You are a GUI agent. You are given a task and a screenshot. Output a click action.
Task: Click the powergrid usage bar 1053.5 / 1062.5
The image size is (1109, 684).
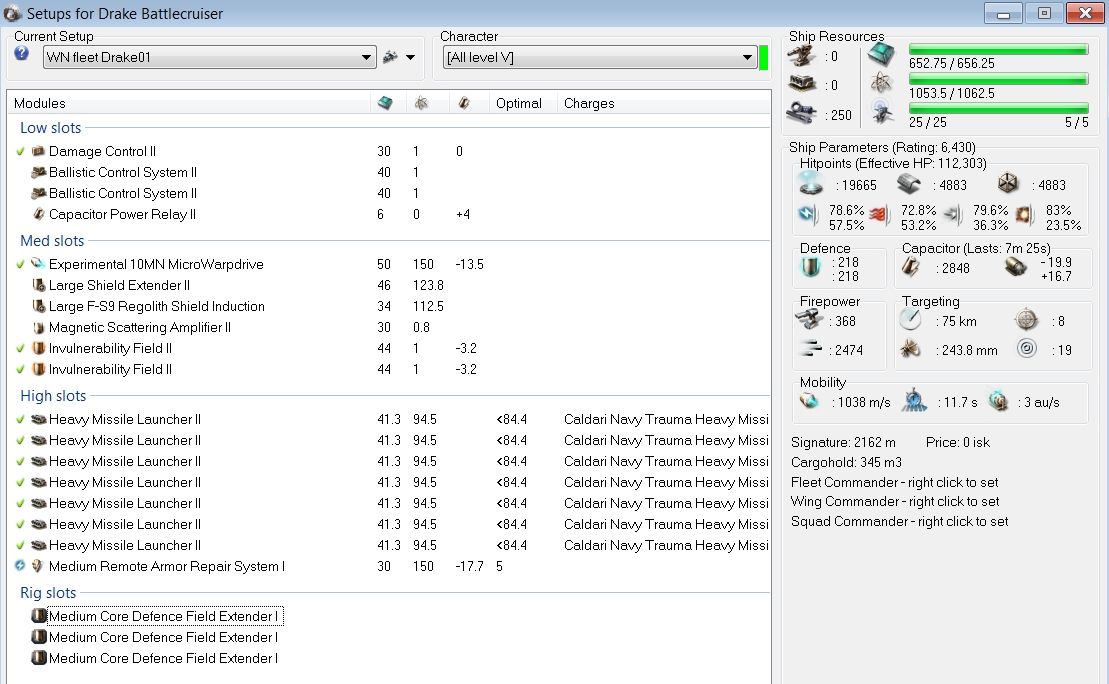click(x=998, y=79)
